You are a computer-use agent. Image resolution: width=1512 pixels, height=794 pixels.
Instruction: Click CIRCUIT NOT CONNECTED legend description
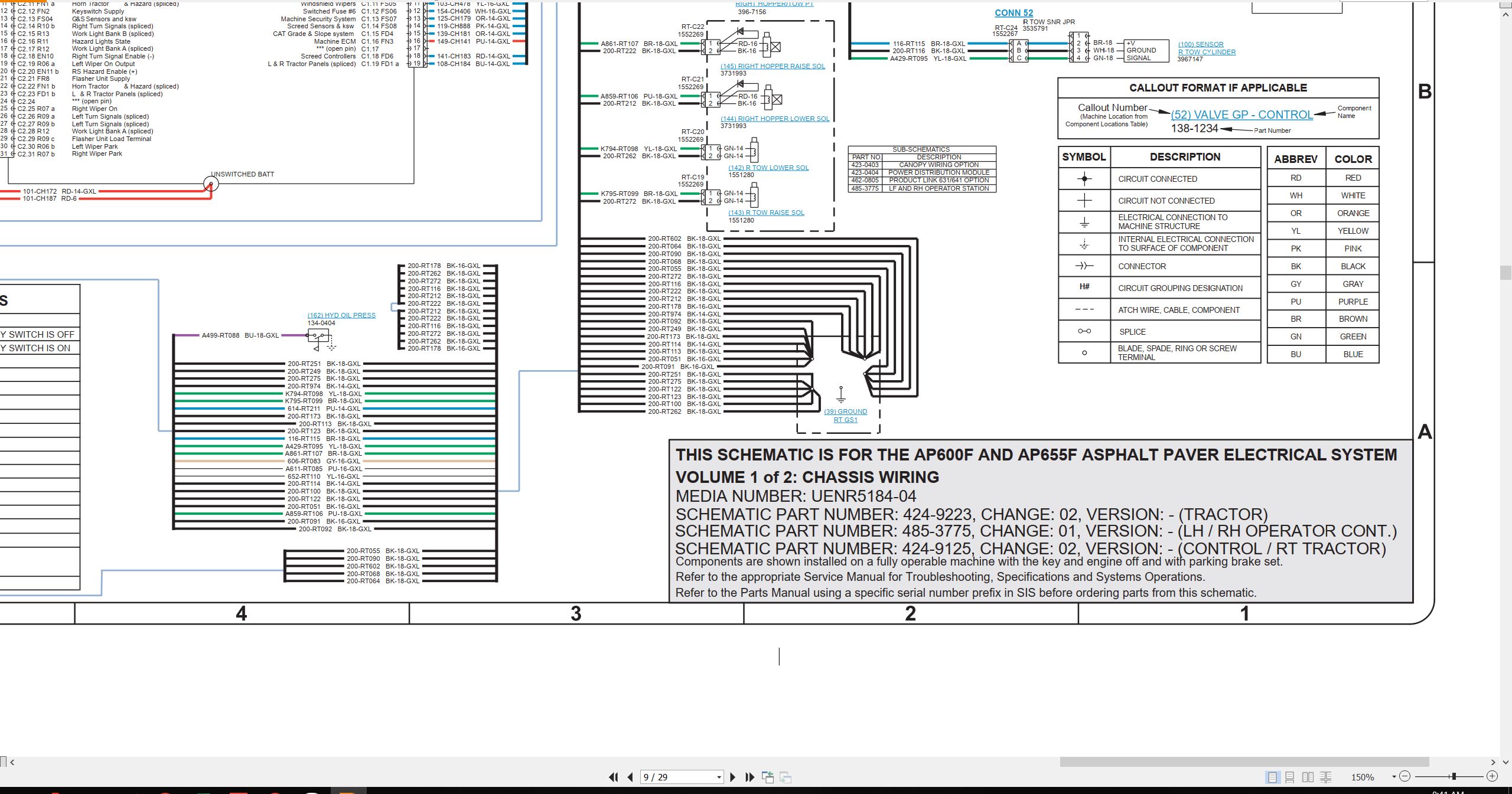pyautogui.click(x=1166, y=201)
